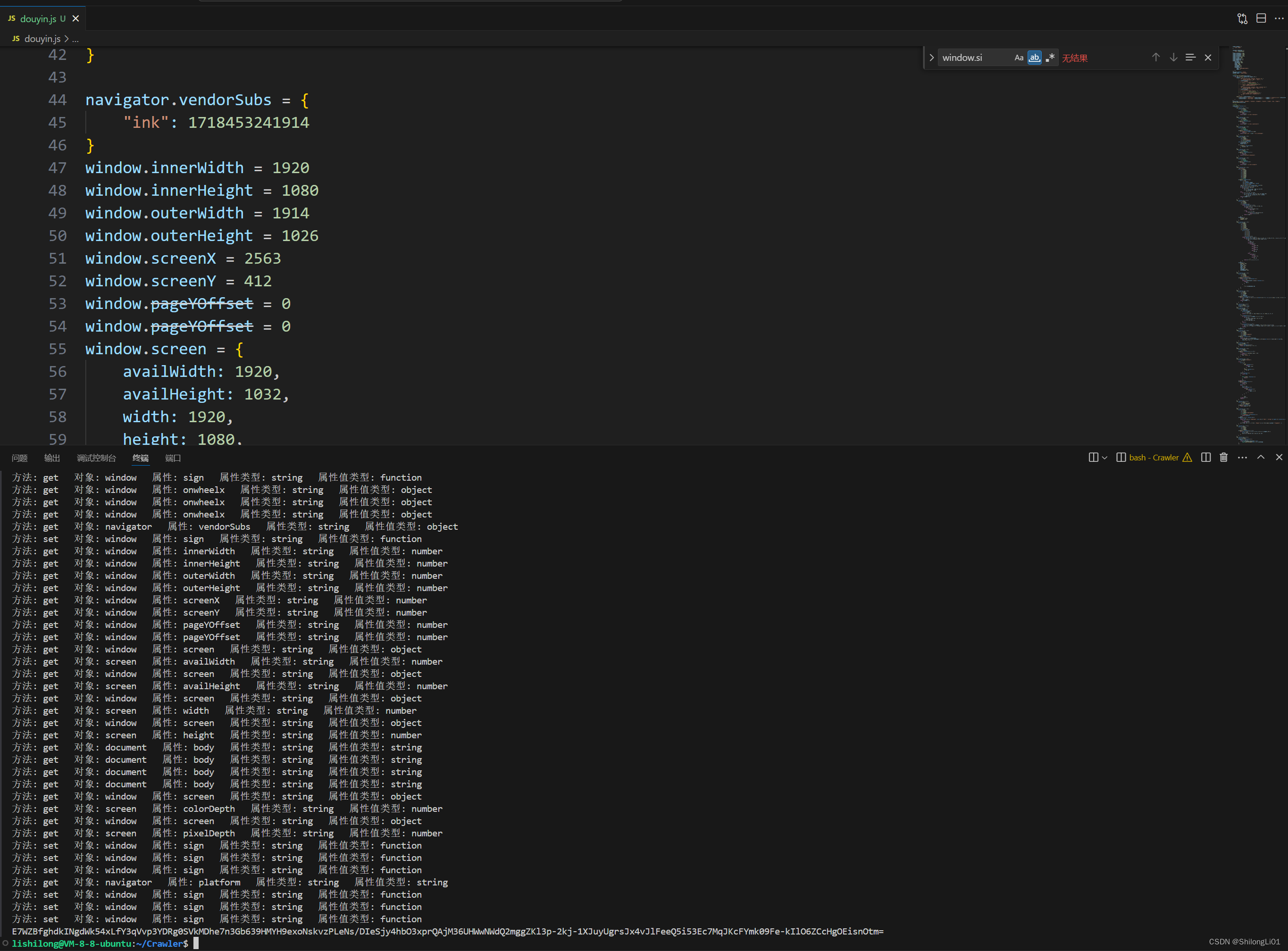Go to the previous find match arrow
The width and height of the screenshot is (1288, 951).
(1155, 58)
